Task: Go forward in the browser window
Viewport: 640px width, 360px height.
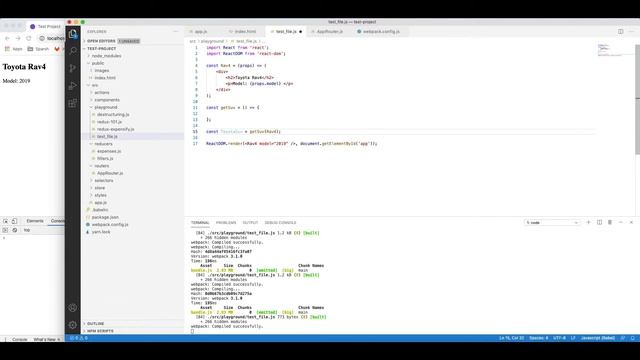Action: pos(18,38)
